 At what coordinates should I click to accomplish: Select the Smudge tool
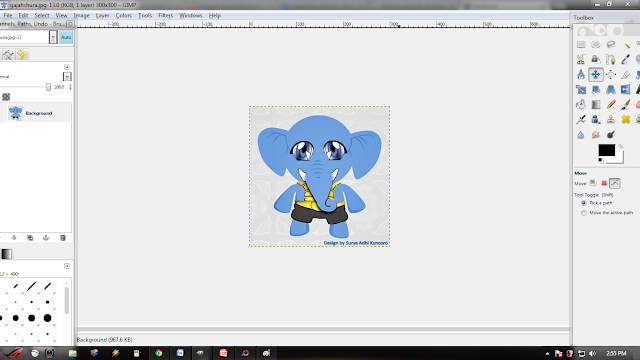pyautogui.click(x=596, y=135)
